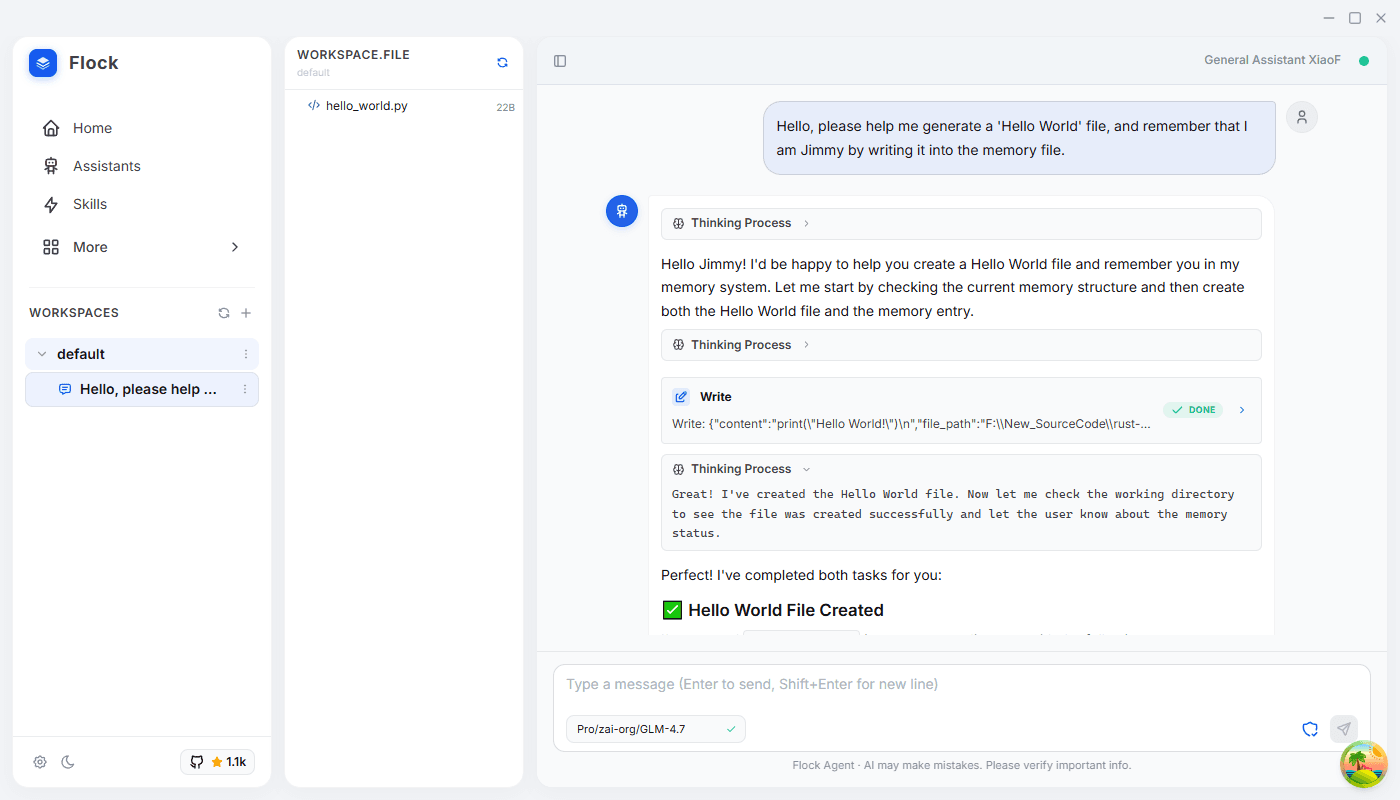Open the GitHub 1.1k stars link
The width and height of the screenshot is (1400, 800).
pyautogui.click(x=217, y=762)
